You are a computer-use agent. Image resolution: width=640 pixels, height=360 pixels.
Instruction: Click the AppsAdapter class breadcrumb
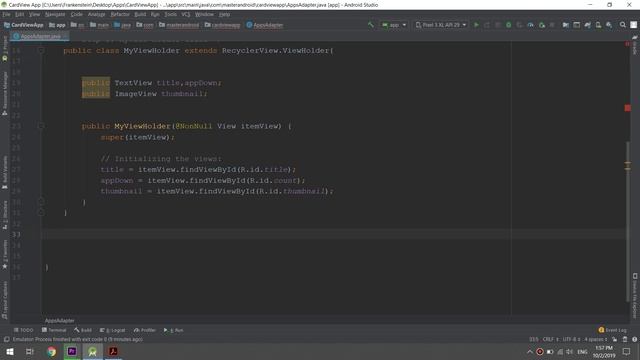point(264,25)
